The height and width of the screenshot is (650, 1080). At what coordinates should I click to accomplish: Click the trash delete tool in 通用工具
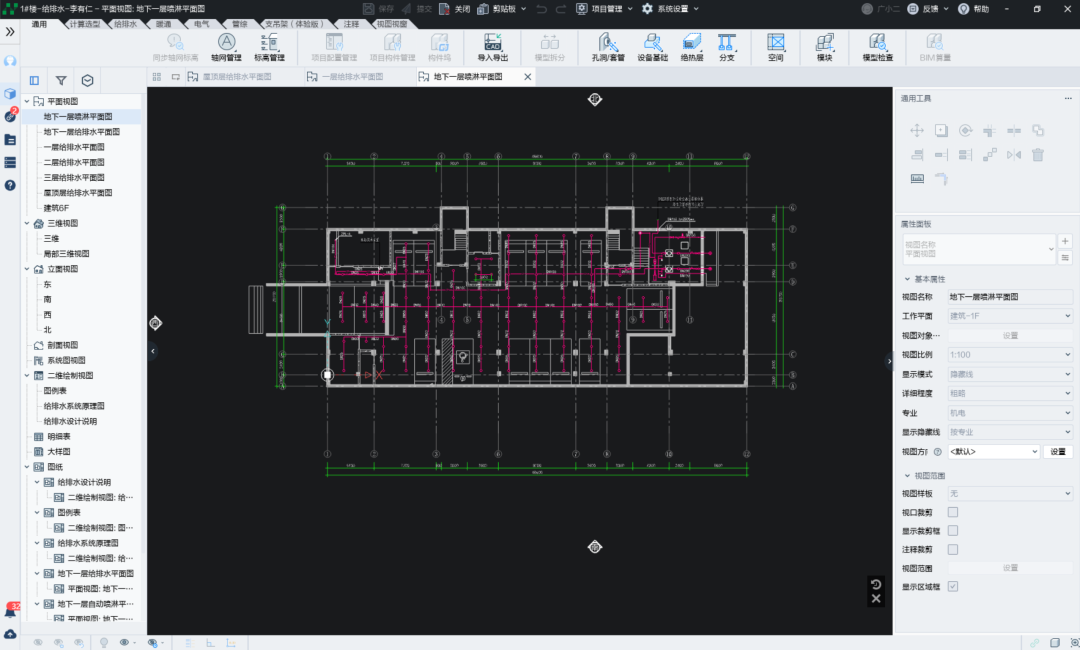[x=1038, y=155]
